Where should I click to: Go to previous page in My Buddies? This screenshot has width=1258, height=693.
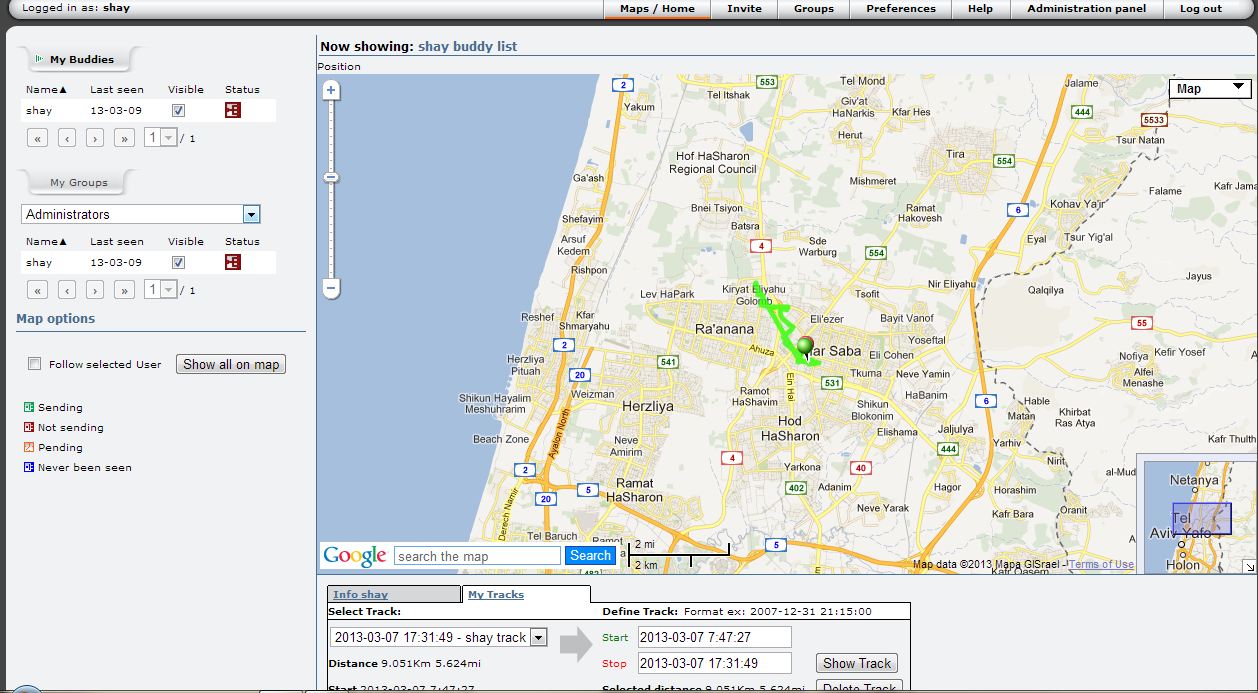point(67,138)
